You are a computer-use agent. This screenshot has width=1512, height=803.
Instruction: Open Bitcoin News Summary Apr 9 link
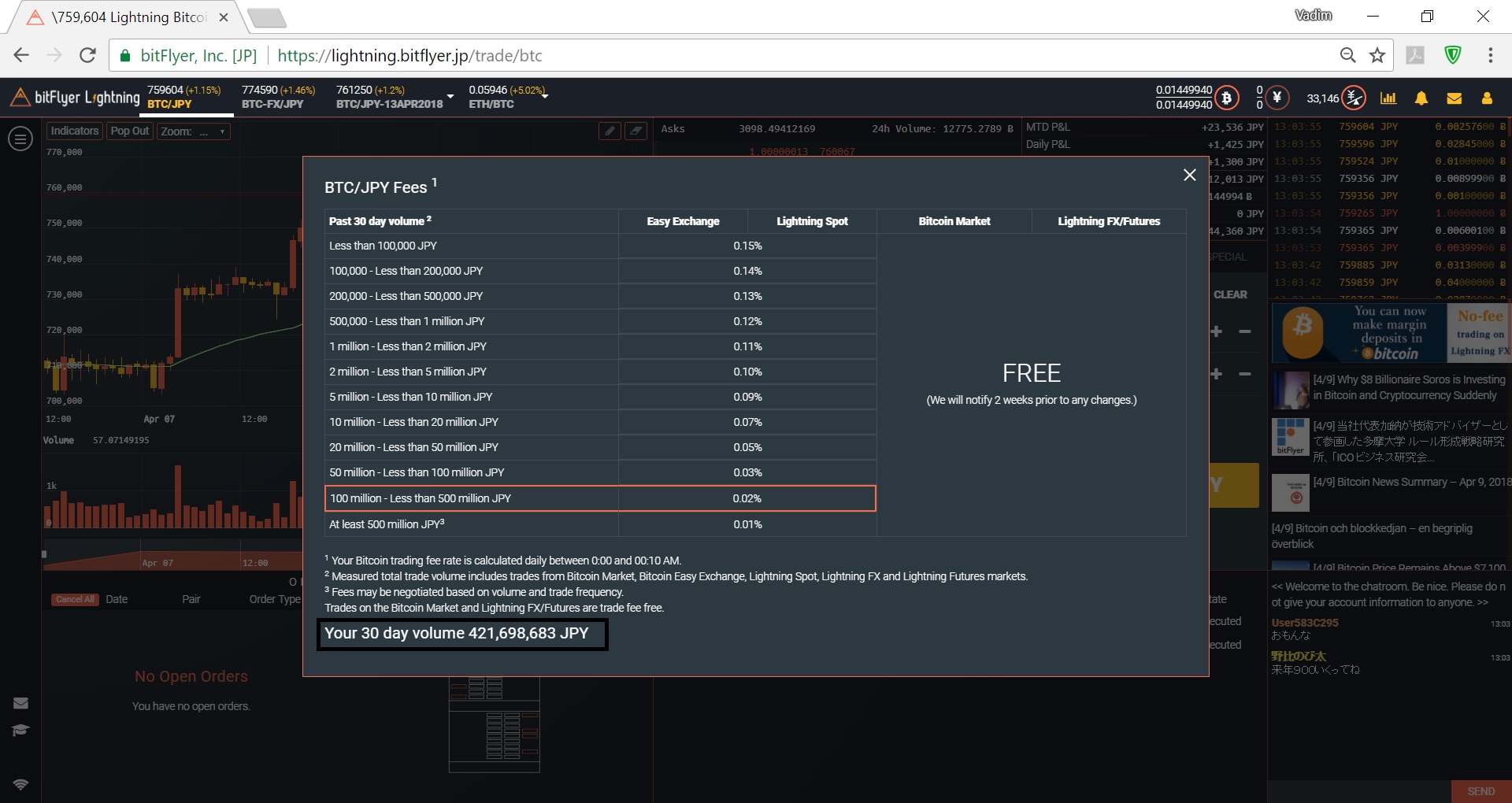[x=1412, y=482]
